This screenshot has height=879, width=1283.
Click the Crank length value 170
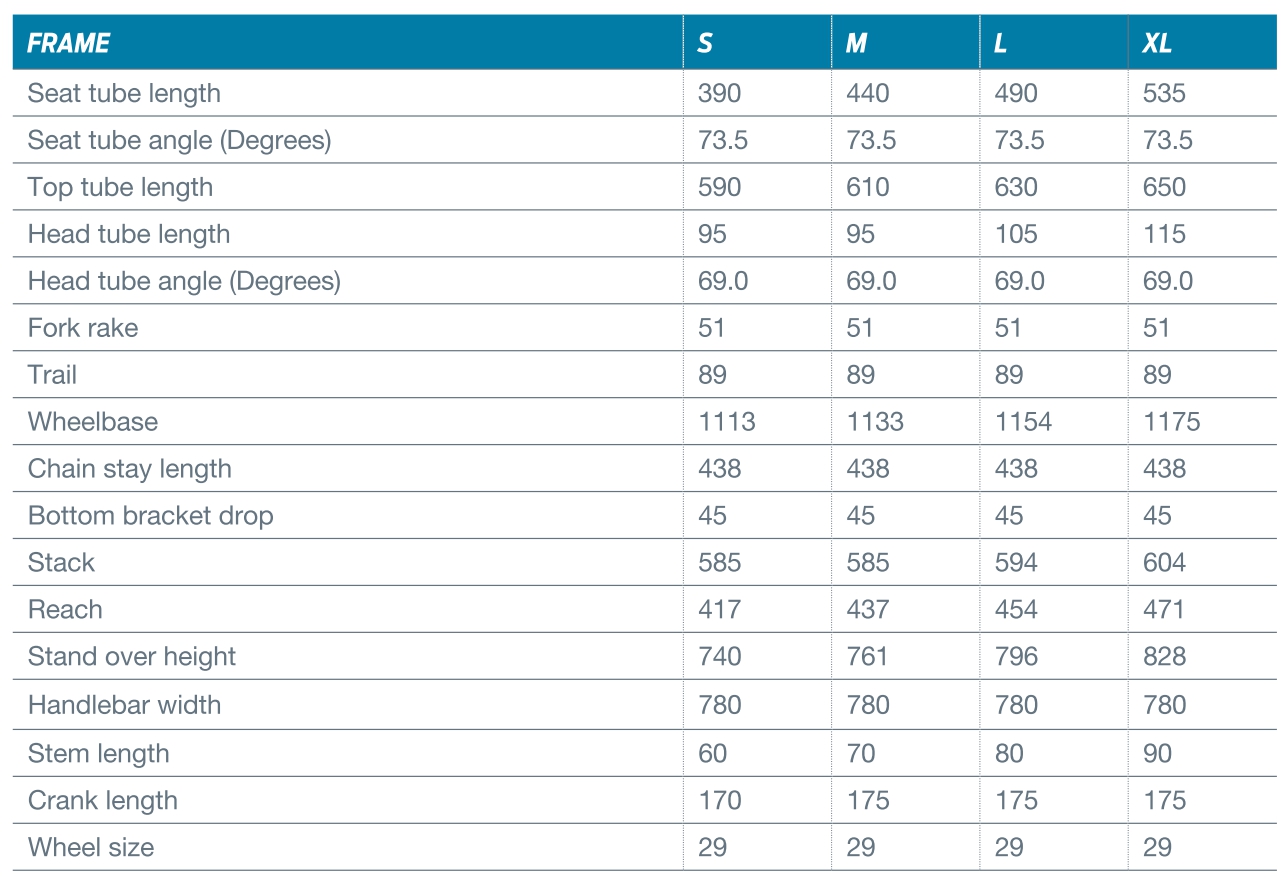click(x=719, y=801)
